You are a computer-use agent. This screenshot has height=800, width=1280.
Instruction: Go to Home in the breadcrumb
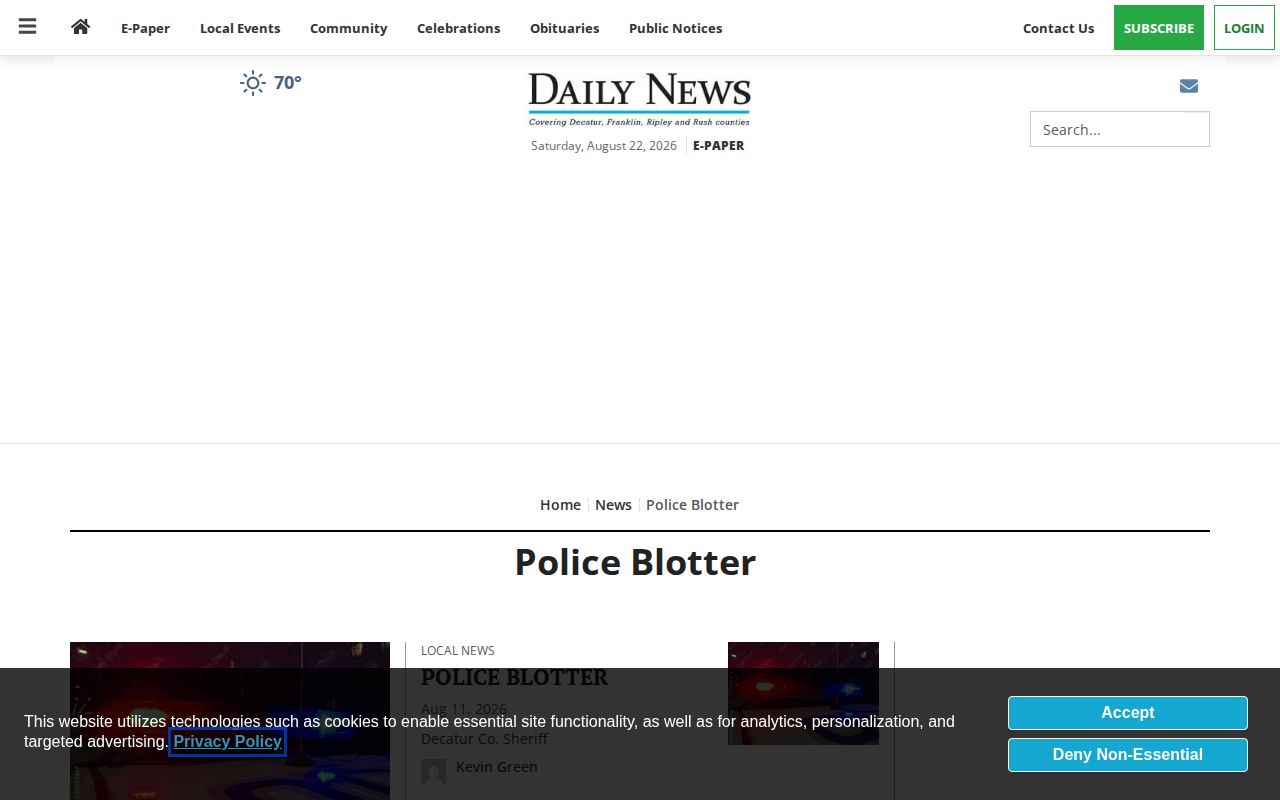coord(560,505)
